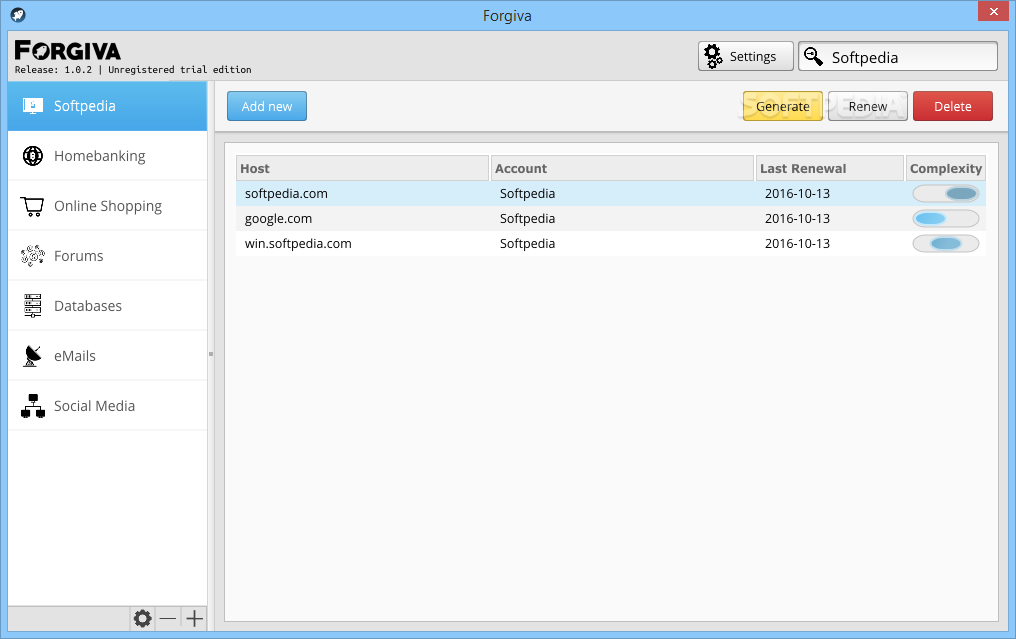Click the Homebanking globe icon

click(x=32, y=156)
